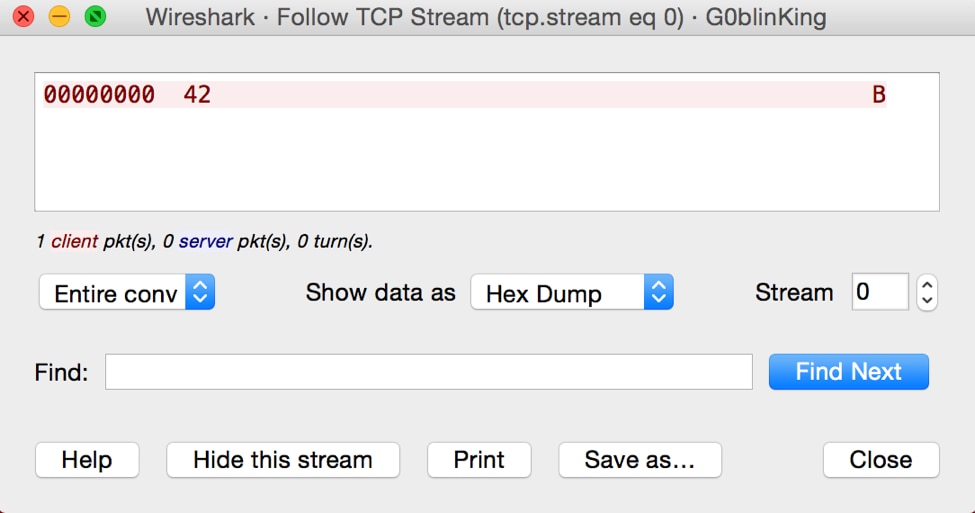
Task: Click Hide this stream
Action: (x=283, y=460)
